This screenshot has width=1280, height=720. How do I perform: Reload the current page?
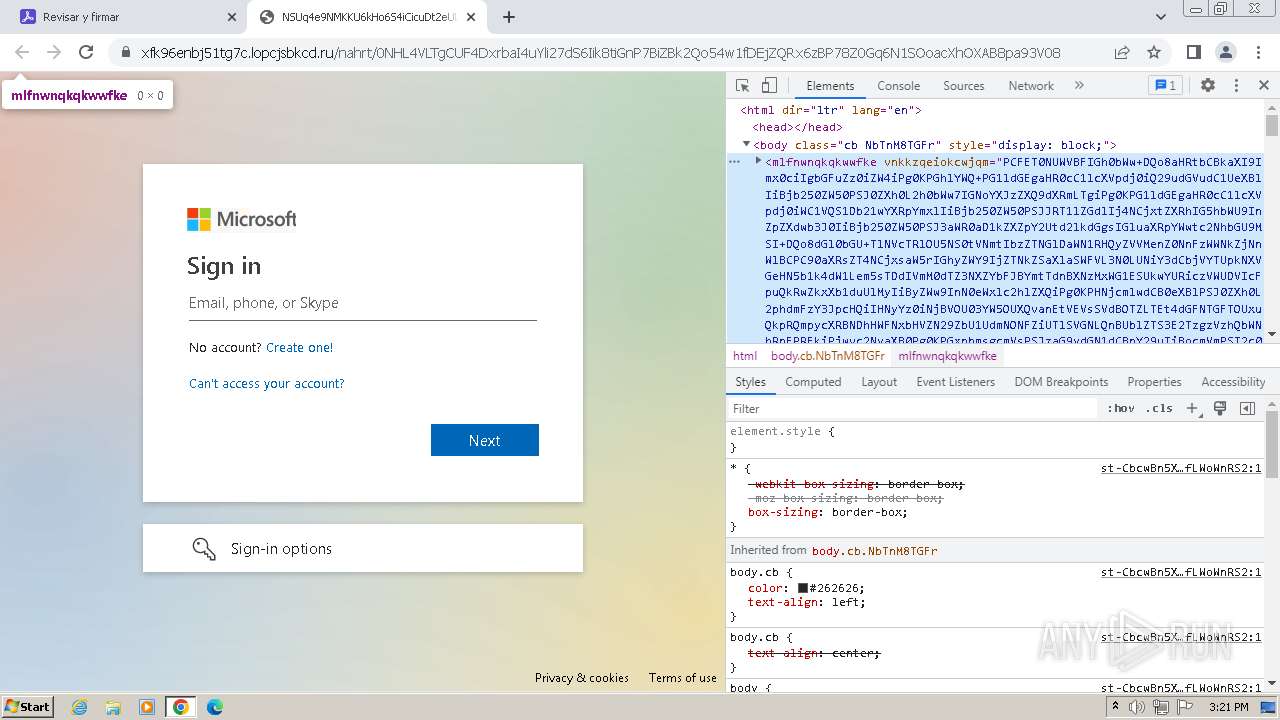click(86, 52)
